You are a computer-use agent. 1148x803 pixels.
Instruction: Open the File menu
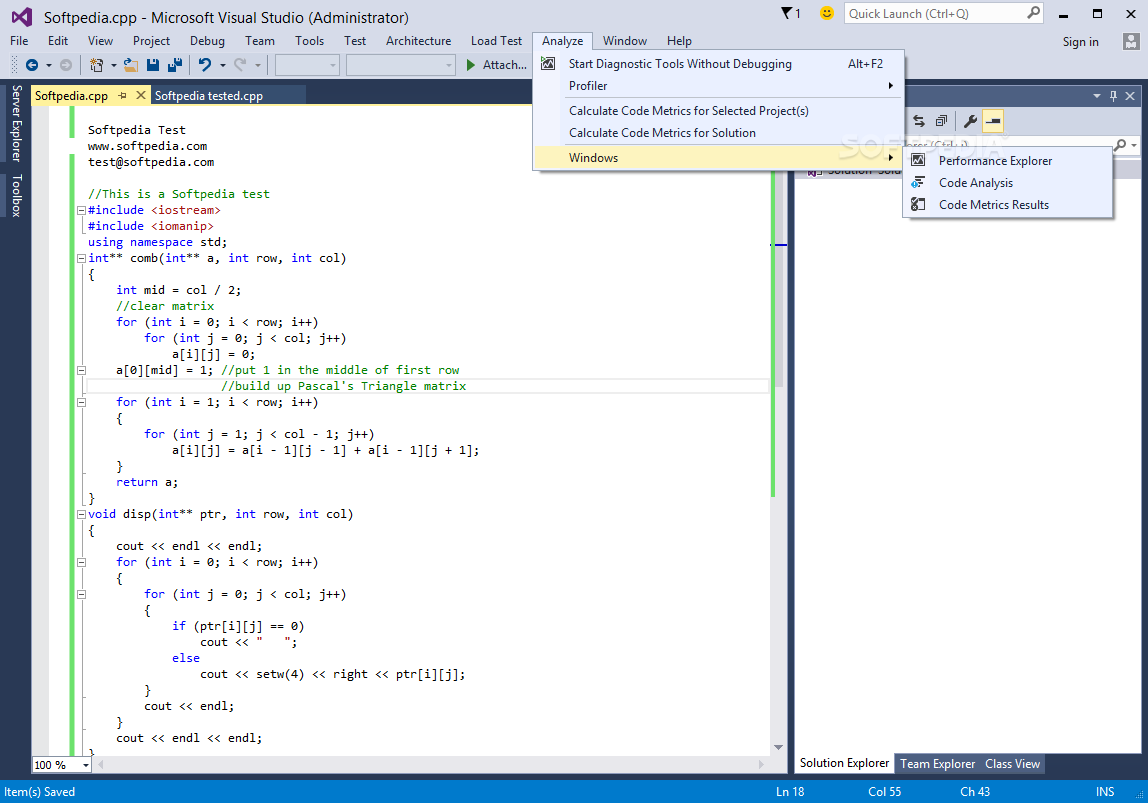tap(19, 41)
